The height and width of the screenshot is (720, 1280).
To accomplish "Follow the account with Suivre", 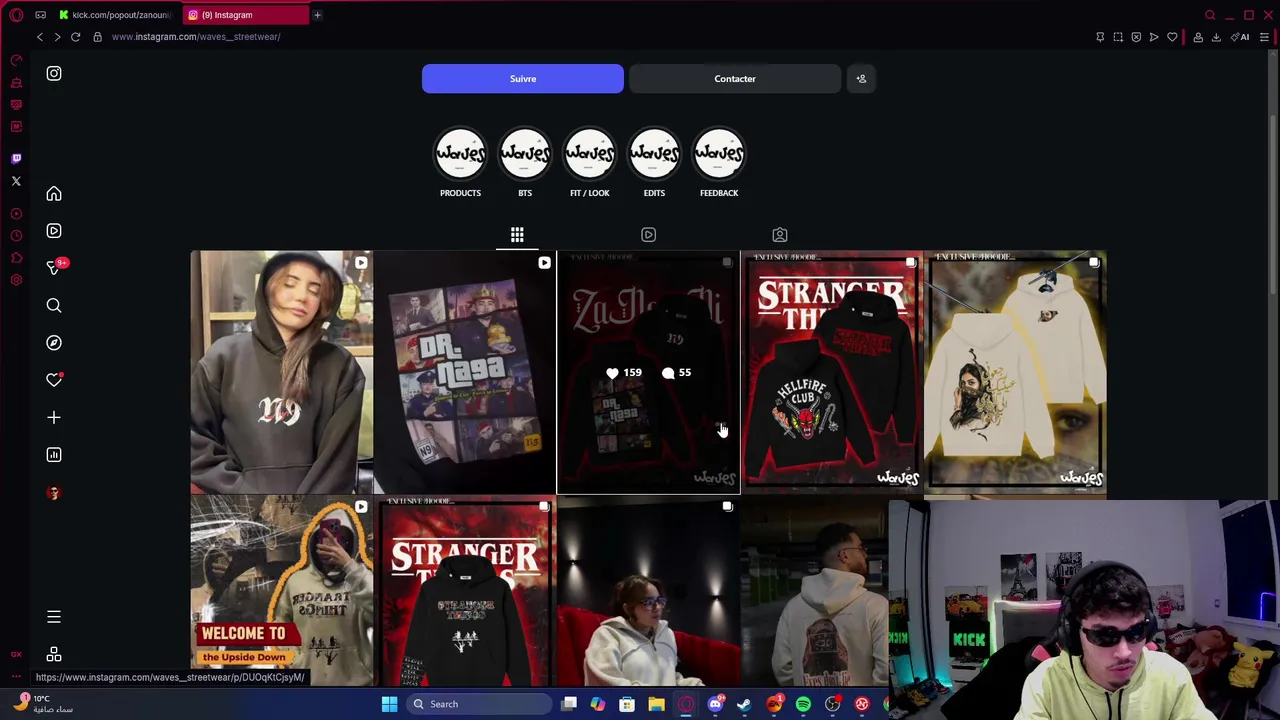I will coord(523,79).
